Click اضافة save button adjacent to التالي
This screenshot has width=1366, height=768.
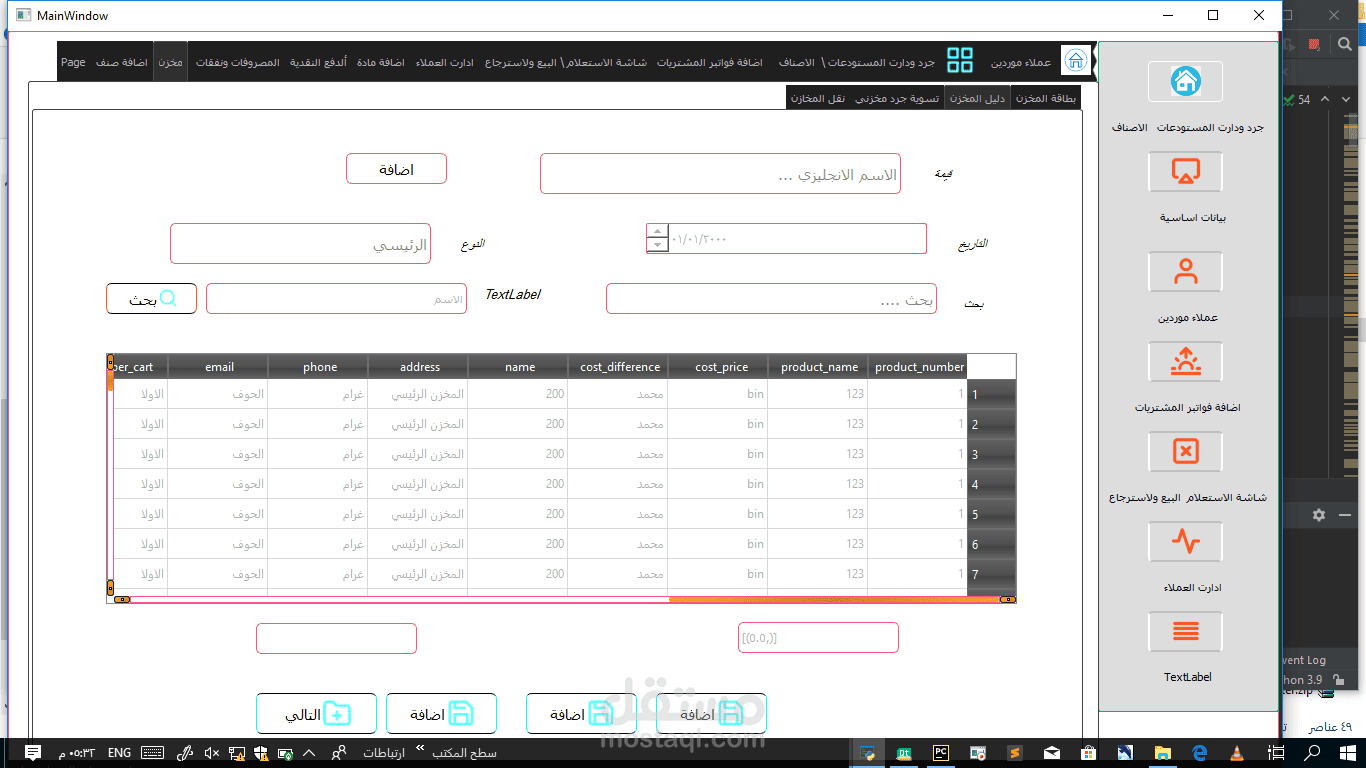[441, 714]
